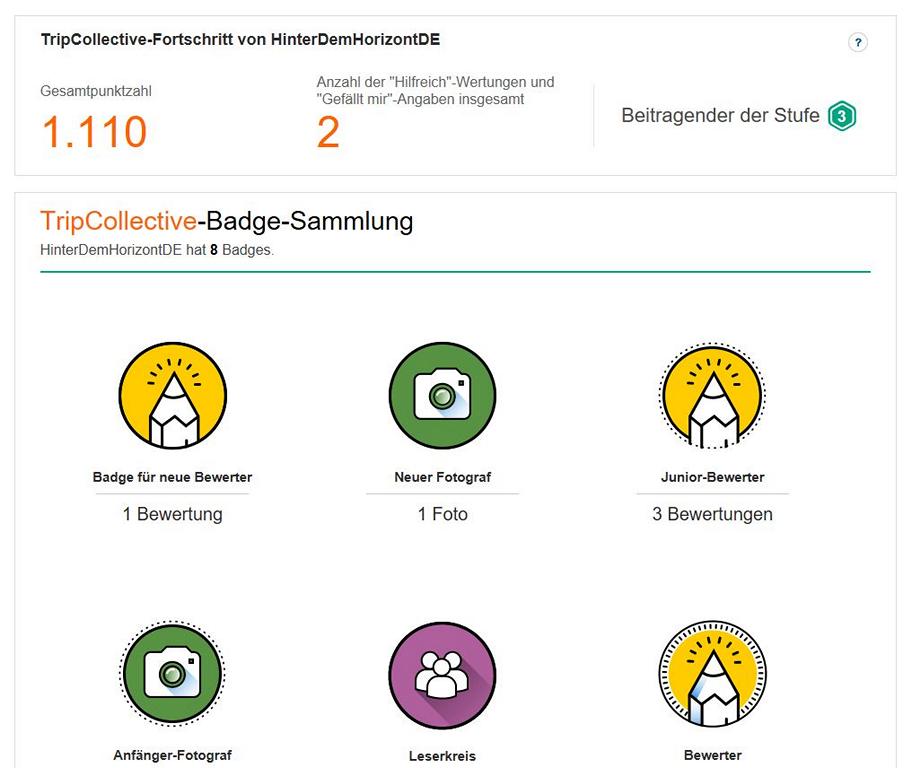
Task: Click the 'Leserkreis' label
Action: click(443, 756)
